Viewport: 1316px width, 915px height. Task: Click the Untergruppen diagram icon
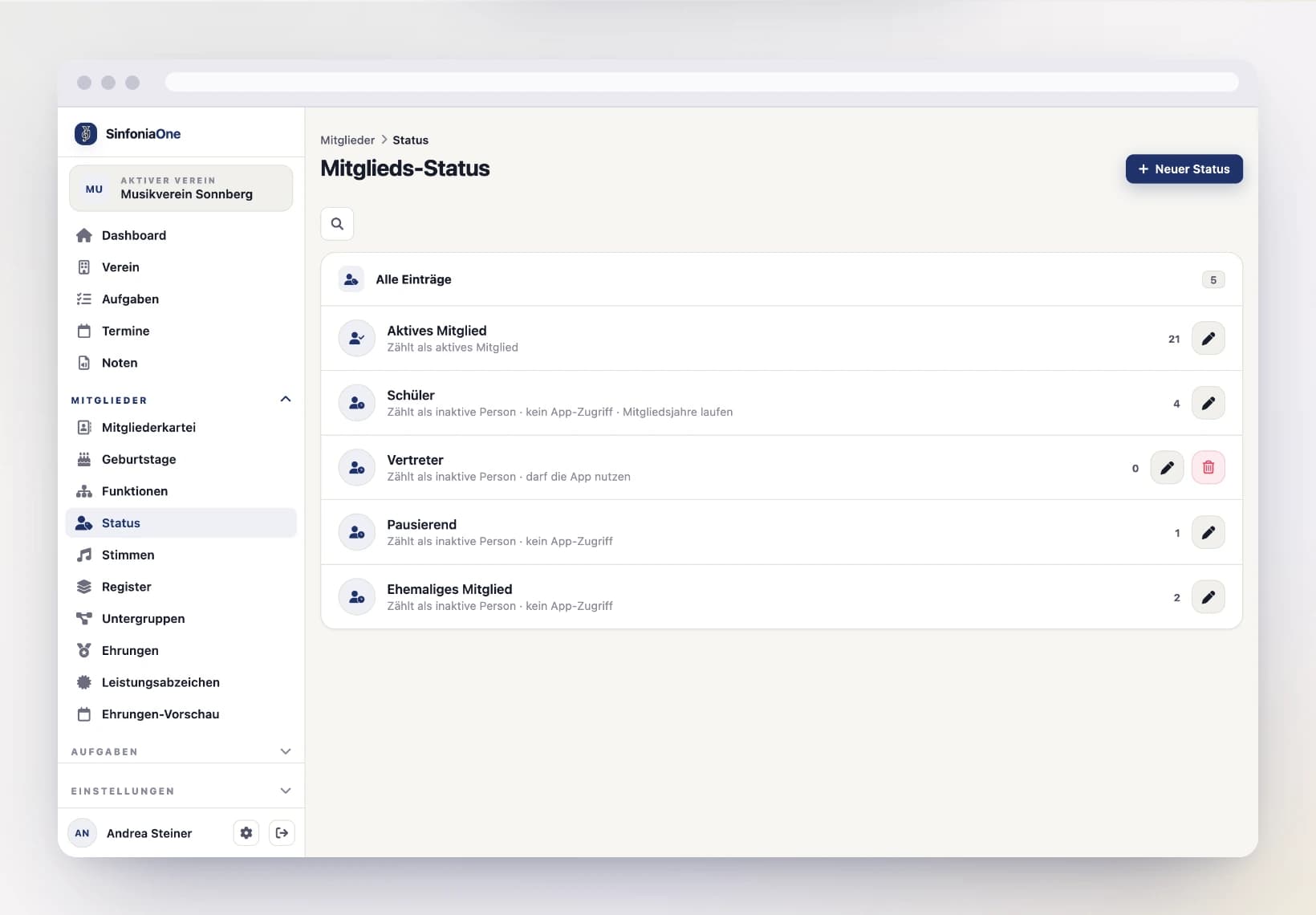[84, 619]
